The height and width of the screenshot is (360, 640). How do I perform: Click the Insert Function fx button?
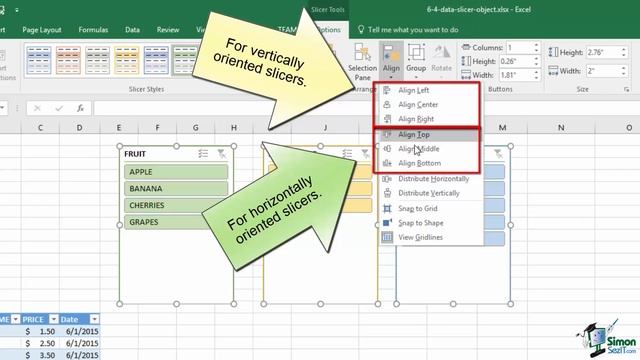[x=80, y=108]
